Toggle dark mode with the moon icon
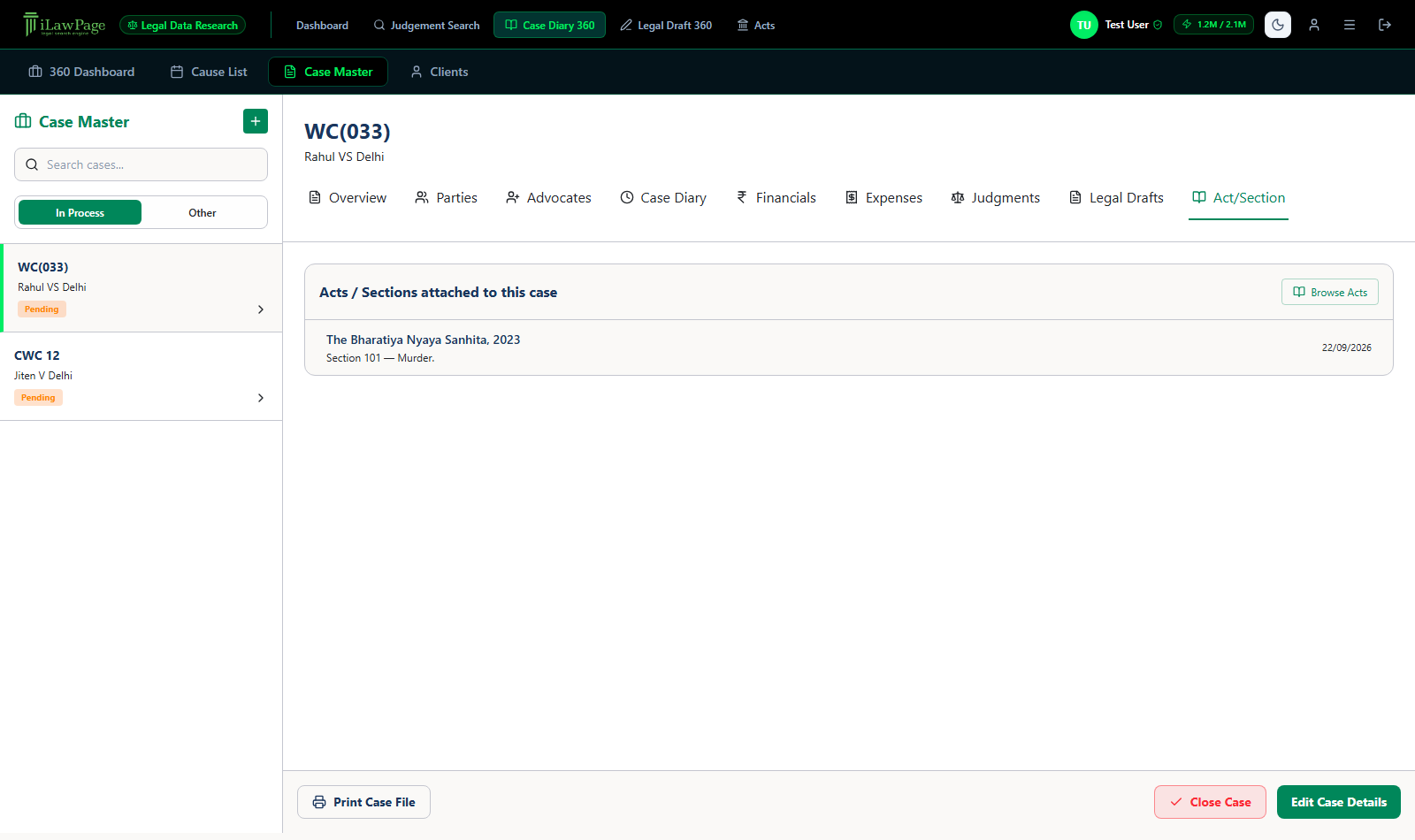 1278,25
